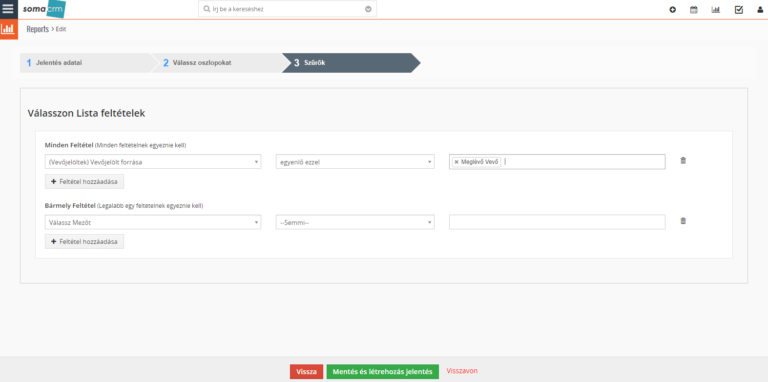Viewport: 768px width, 382px height.
Task: Open the bar chart reports icon in header
Action: point(716,9)
